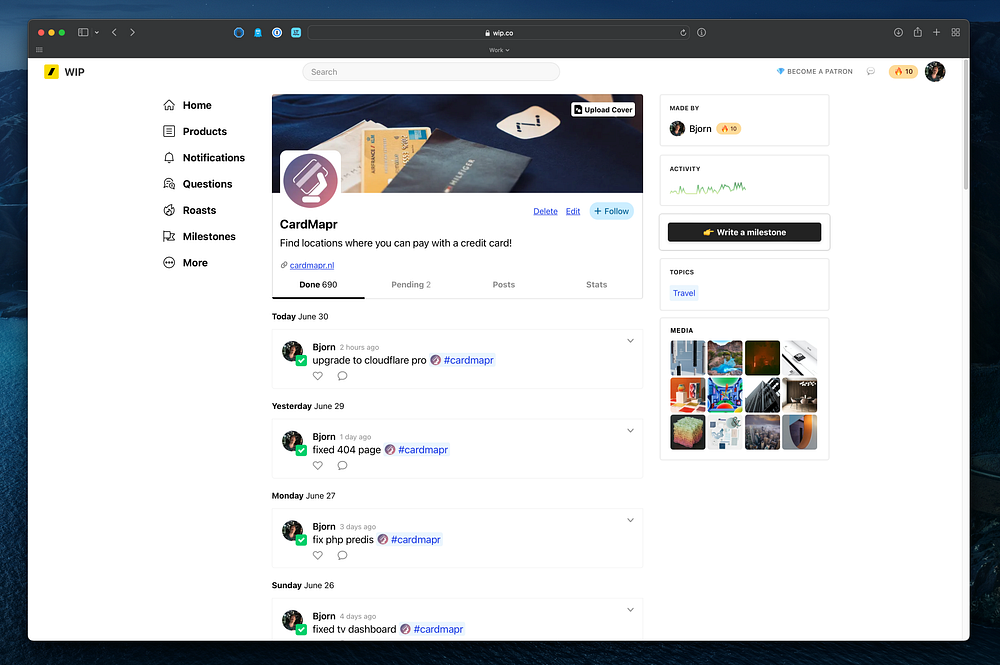The image size is (1000, 665).
Task: Open the cardmapr.nl website link
Action: 312,265
